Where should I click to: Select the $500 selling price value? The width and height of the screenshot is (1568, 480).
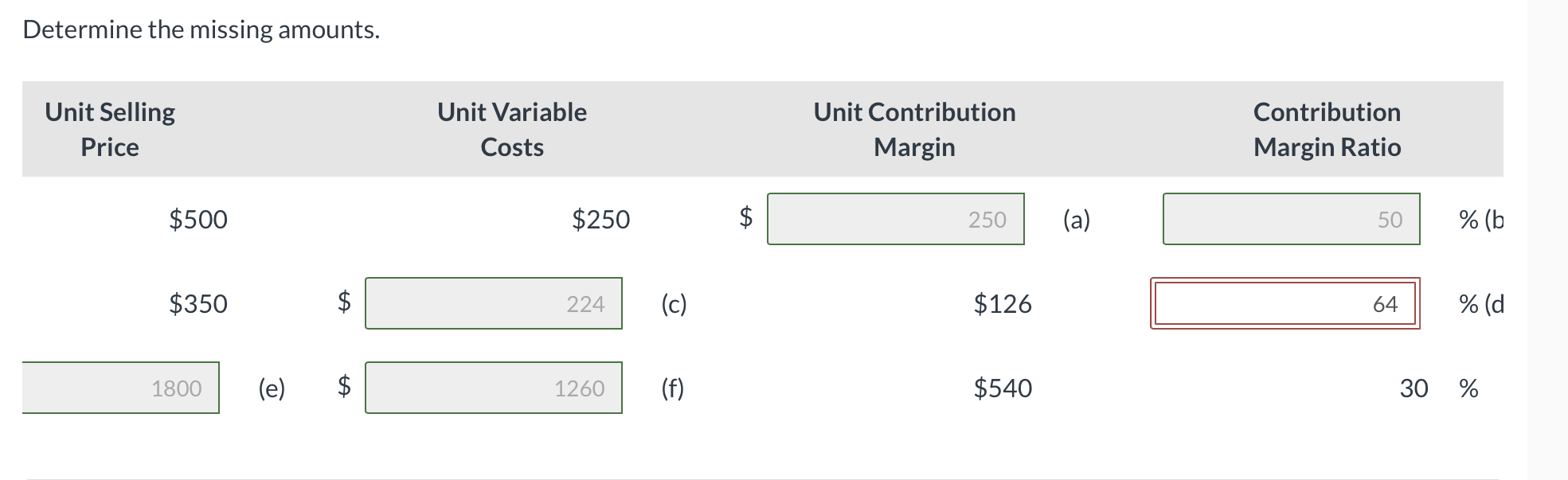click(x=197, y=220)
